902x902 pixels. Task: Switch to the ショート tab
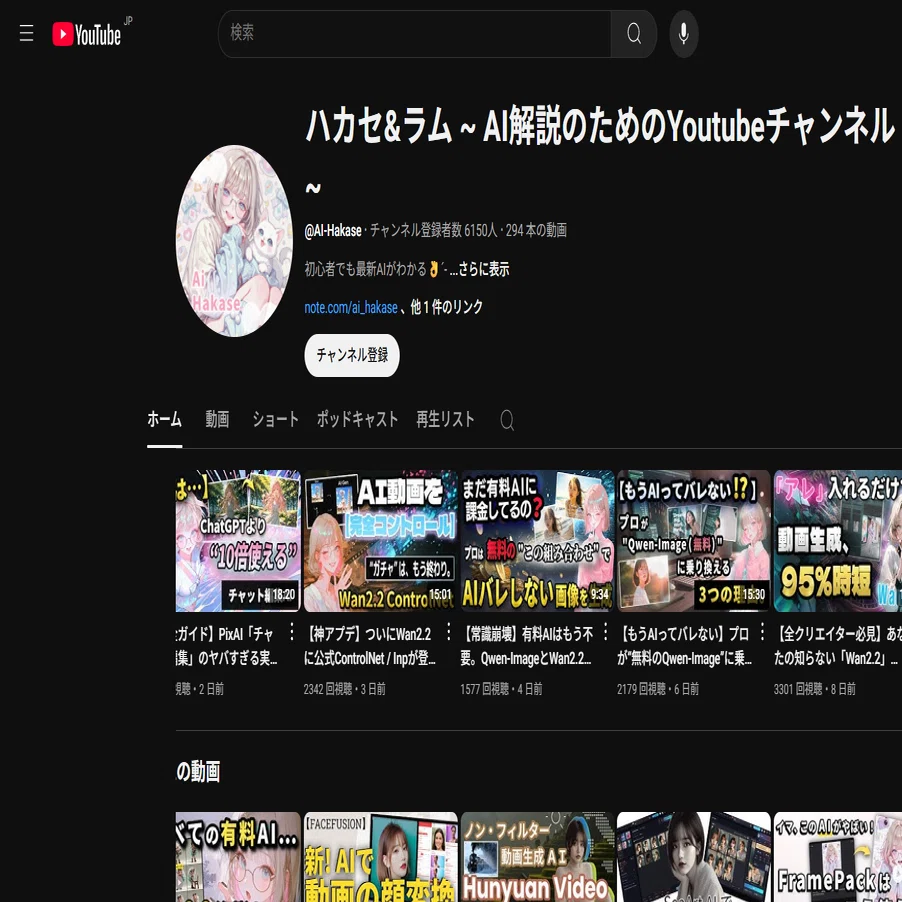click(x=276, y=419)
